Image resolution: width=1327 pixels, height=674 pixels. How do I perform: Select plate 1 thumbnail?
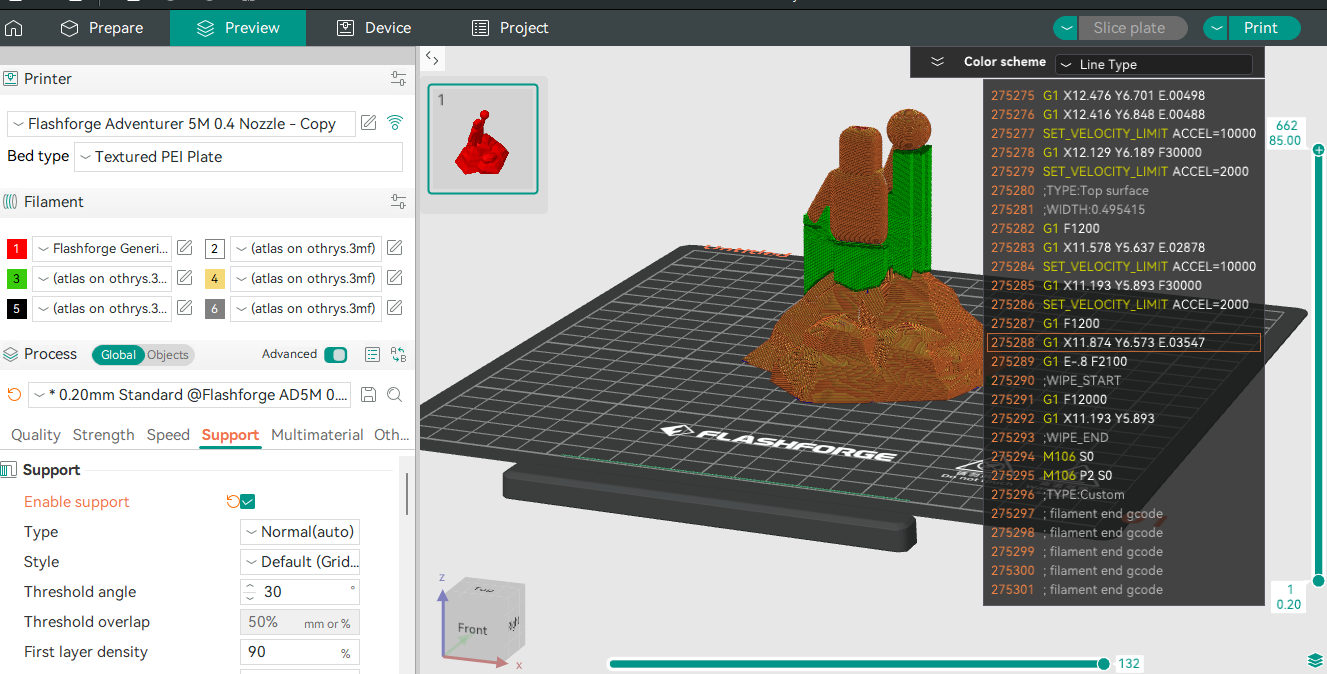483,139
